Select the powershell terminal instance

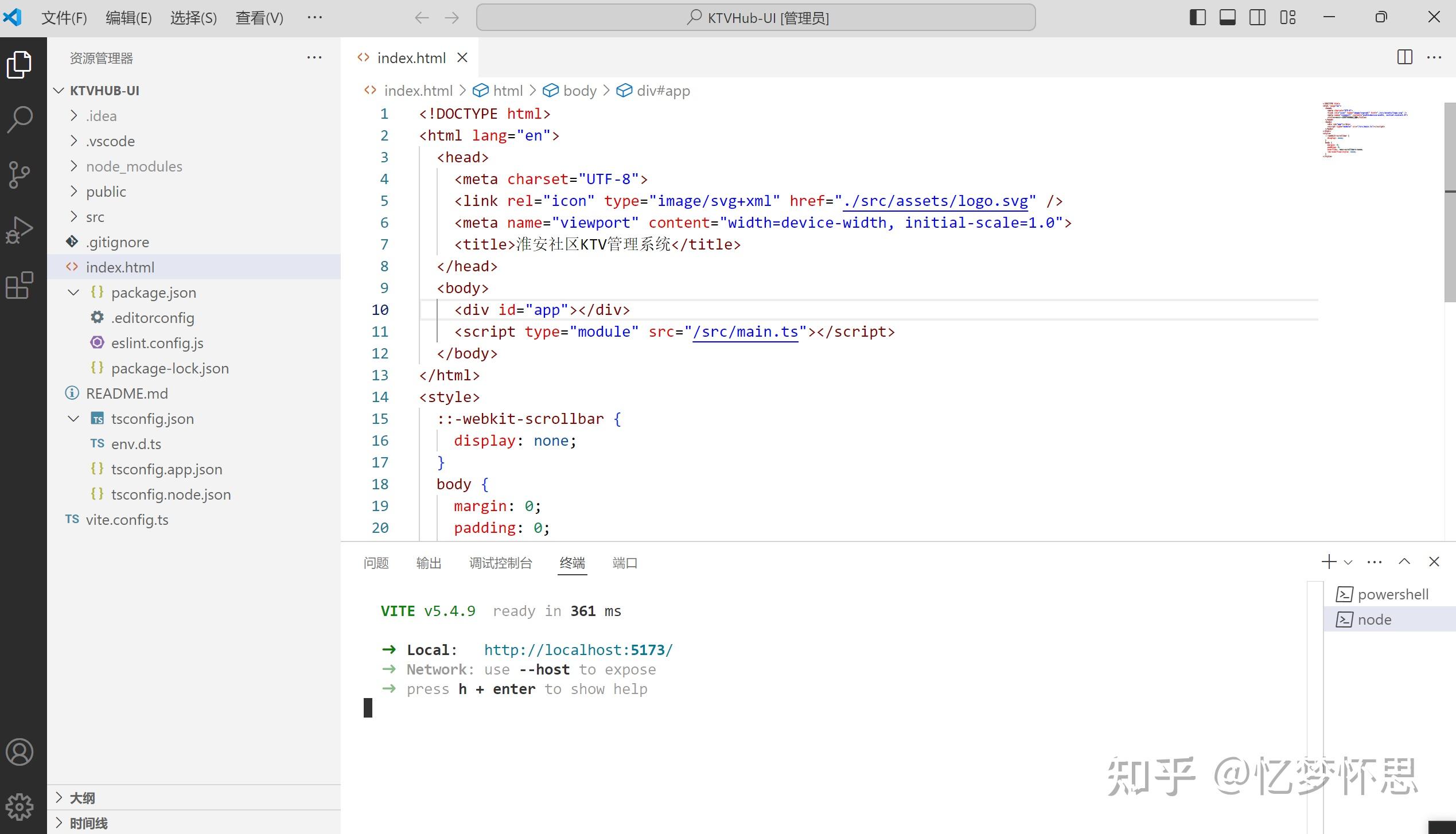pos(1392,594)
